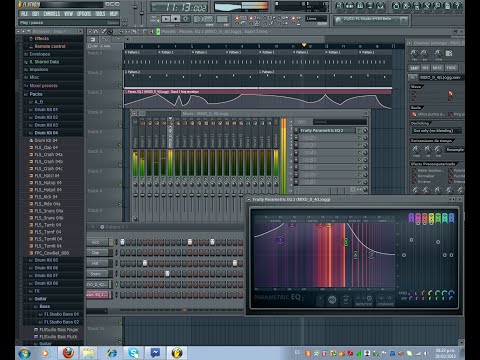Toggle the Normalize checkbox in channel settings
480x360 pixels.
(414, 176)
